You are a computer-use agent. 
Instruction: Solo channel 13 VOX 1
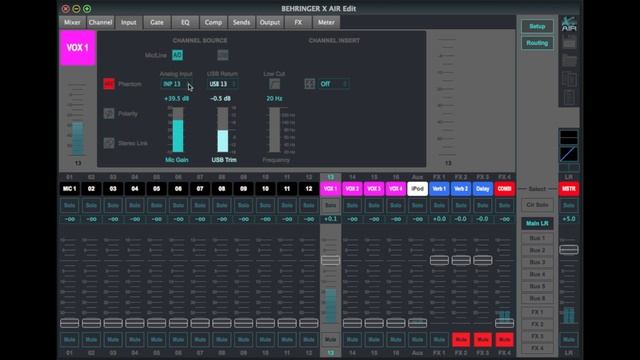tap(330, 205)
